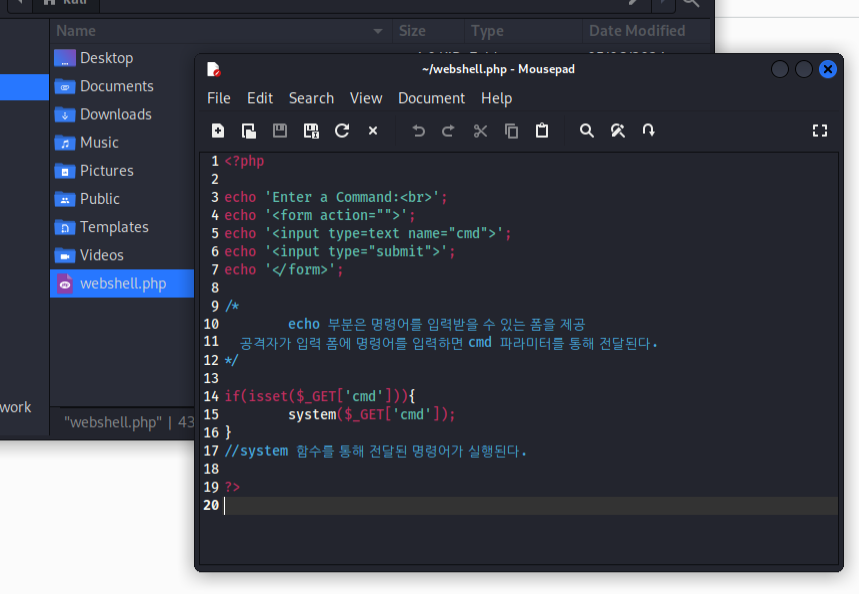Click the '<?php' text on line 1
The width and height of the screenshot is (859, 594).
244,161
